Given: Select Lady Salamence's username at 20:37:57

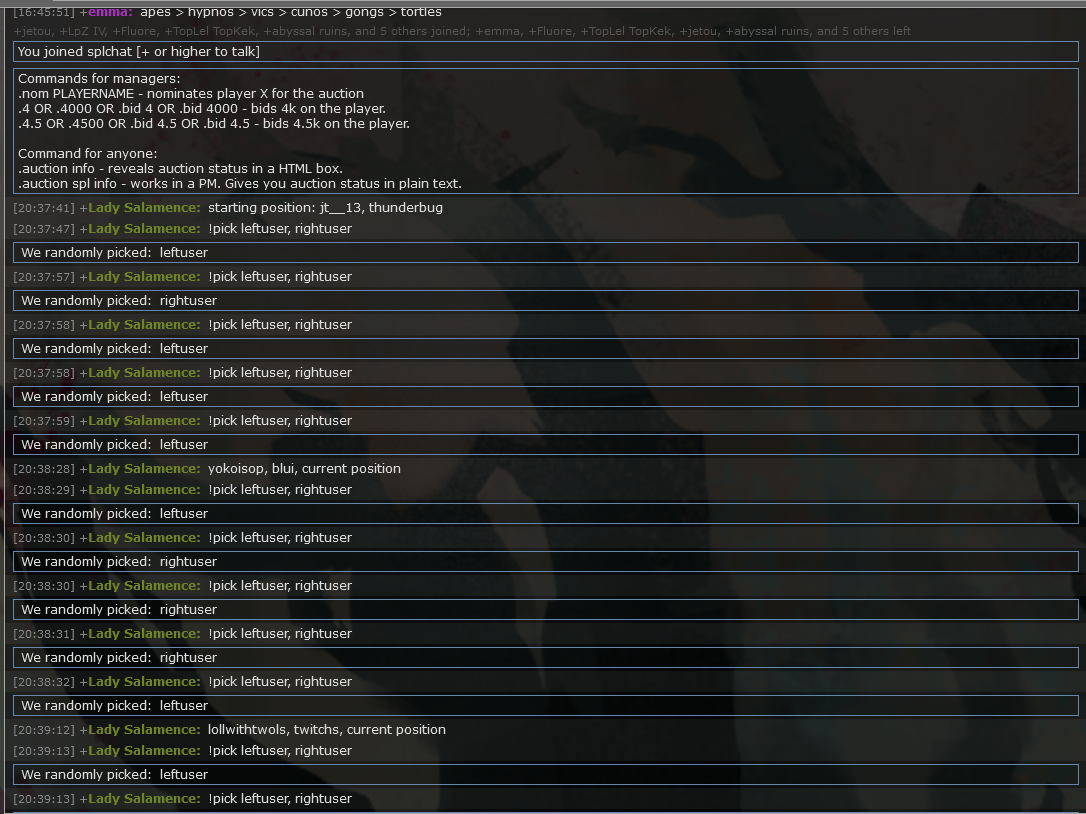Looking at the screenshot, I should tap(143, 276).
